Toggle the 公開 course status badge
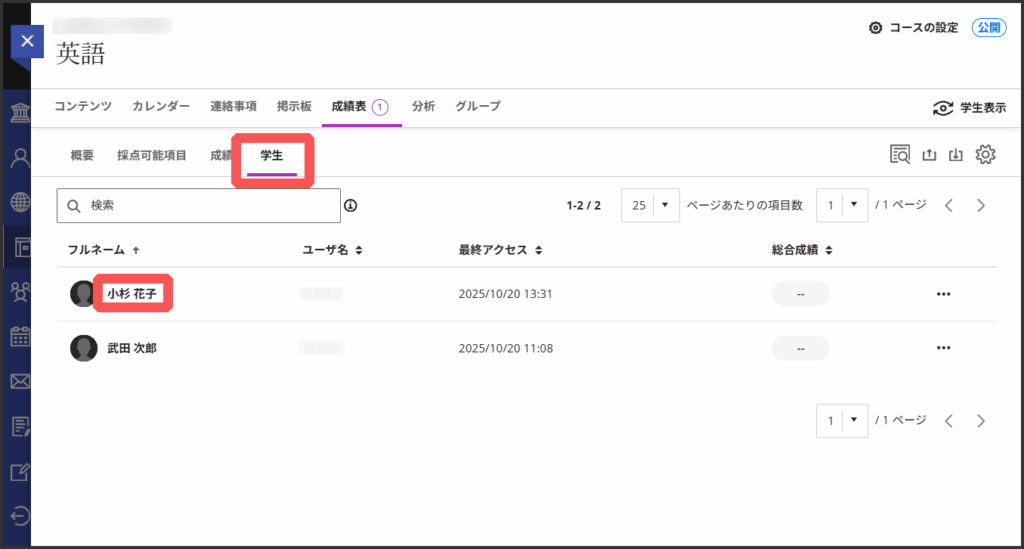1024x549 pixels. (x=988, y=28)
